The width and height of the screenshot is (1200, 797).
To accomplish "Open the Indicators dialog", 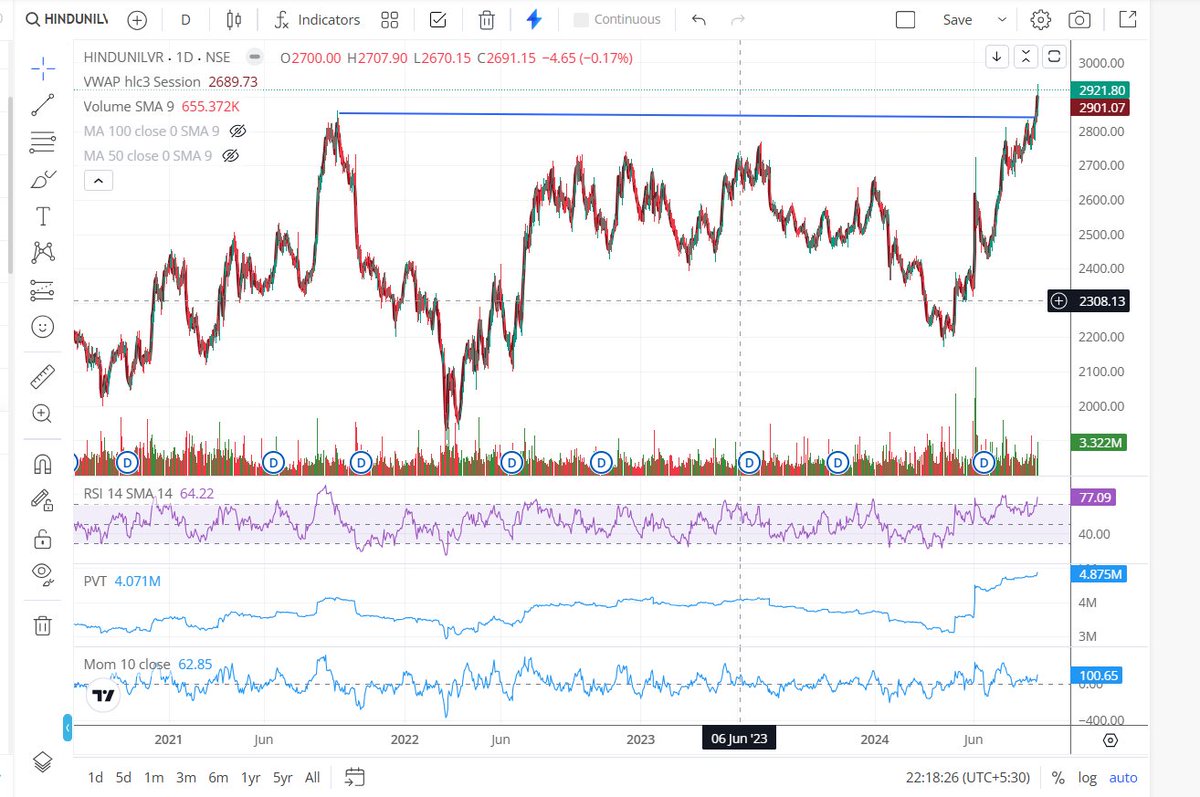I will click(x=317, y=20).
